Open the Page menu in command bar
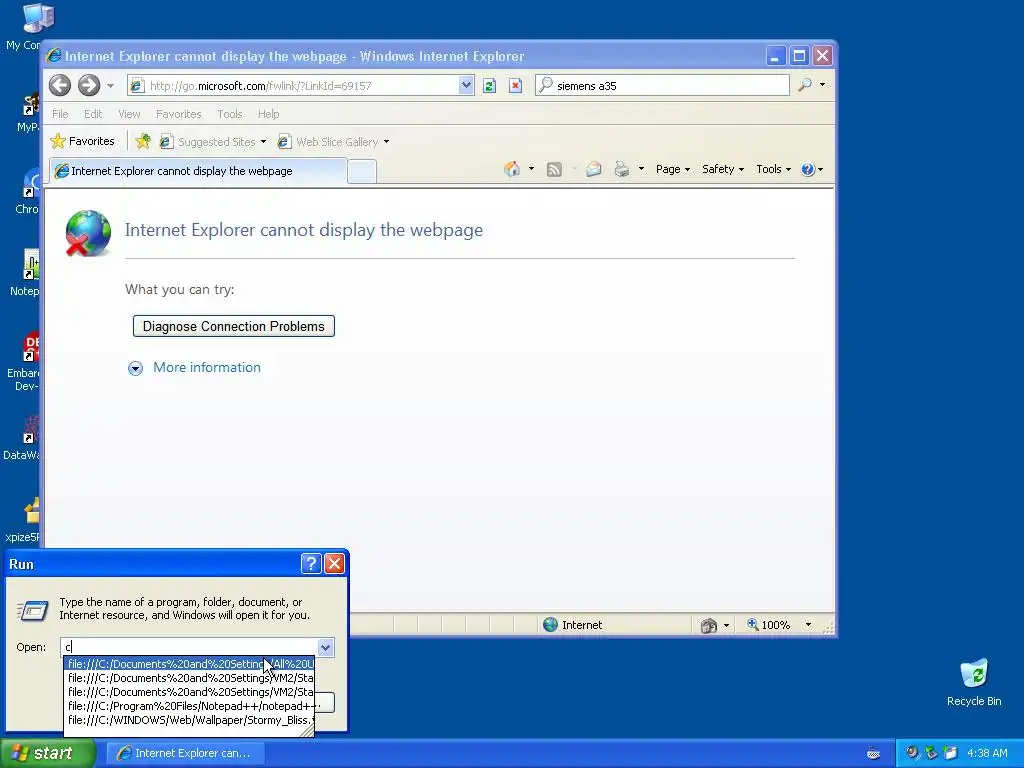 (673, 169)
